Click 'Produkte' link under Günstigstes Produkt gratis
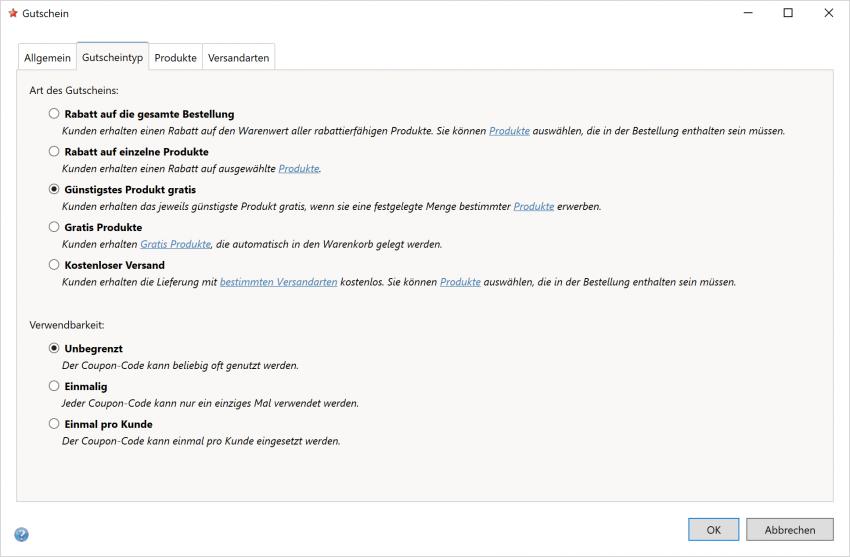This screenshot has height=557, width=850. (x=534, y=206)
